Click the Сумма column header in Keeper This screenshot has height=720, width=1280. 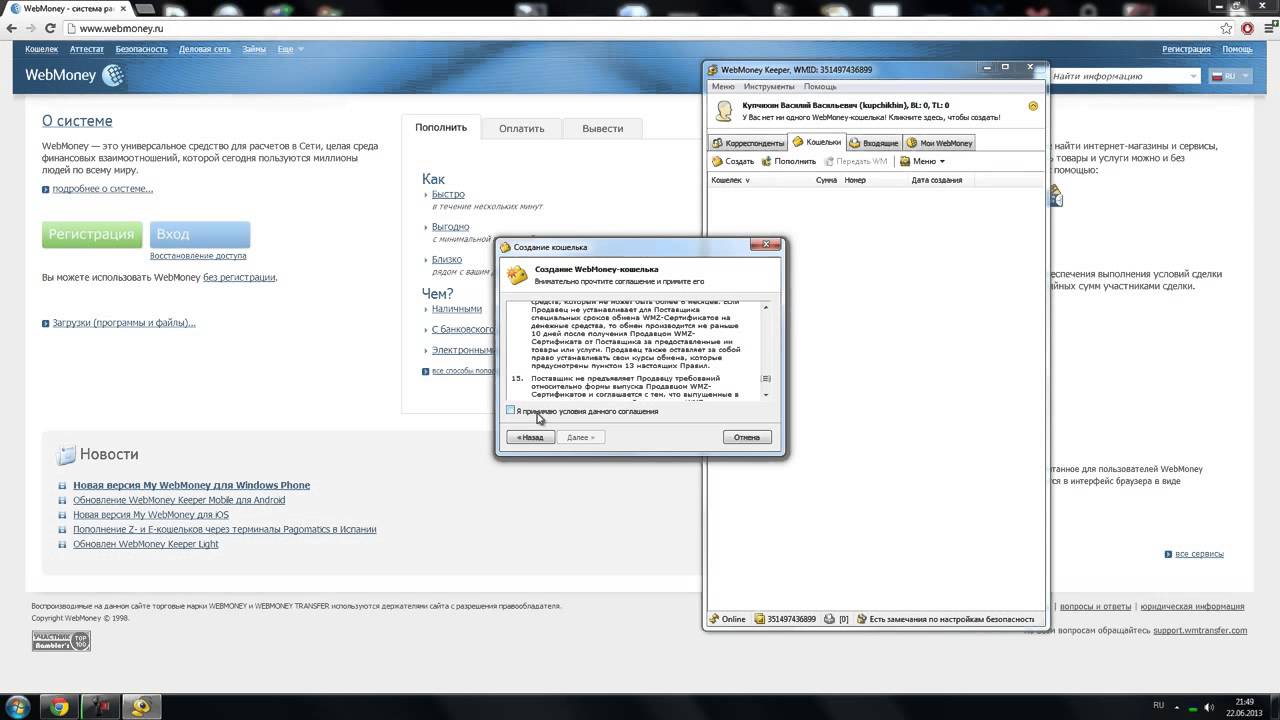(826, 180)
